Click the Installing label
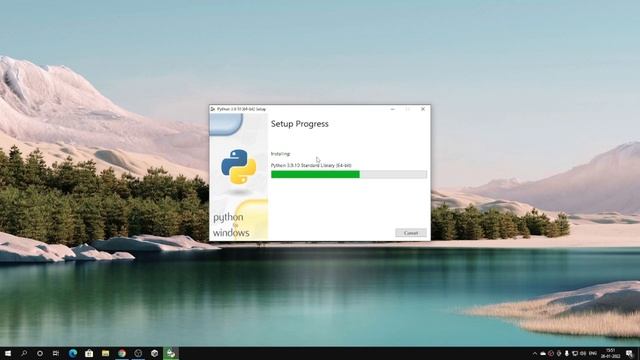This screenshot has height=360, width=640. [280, 154]
